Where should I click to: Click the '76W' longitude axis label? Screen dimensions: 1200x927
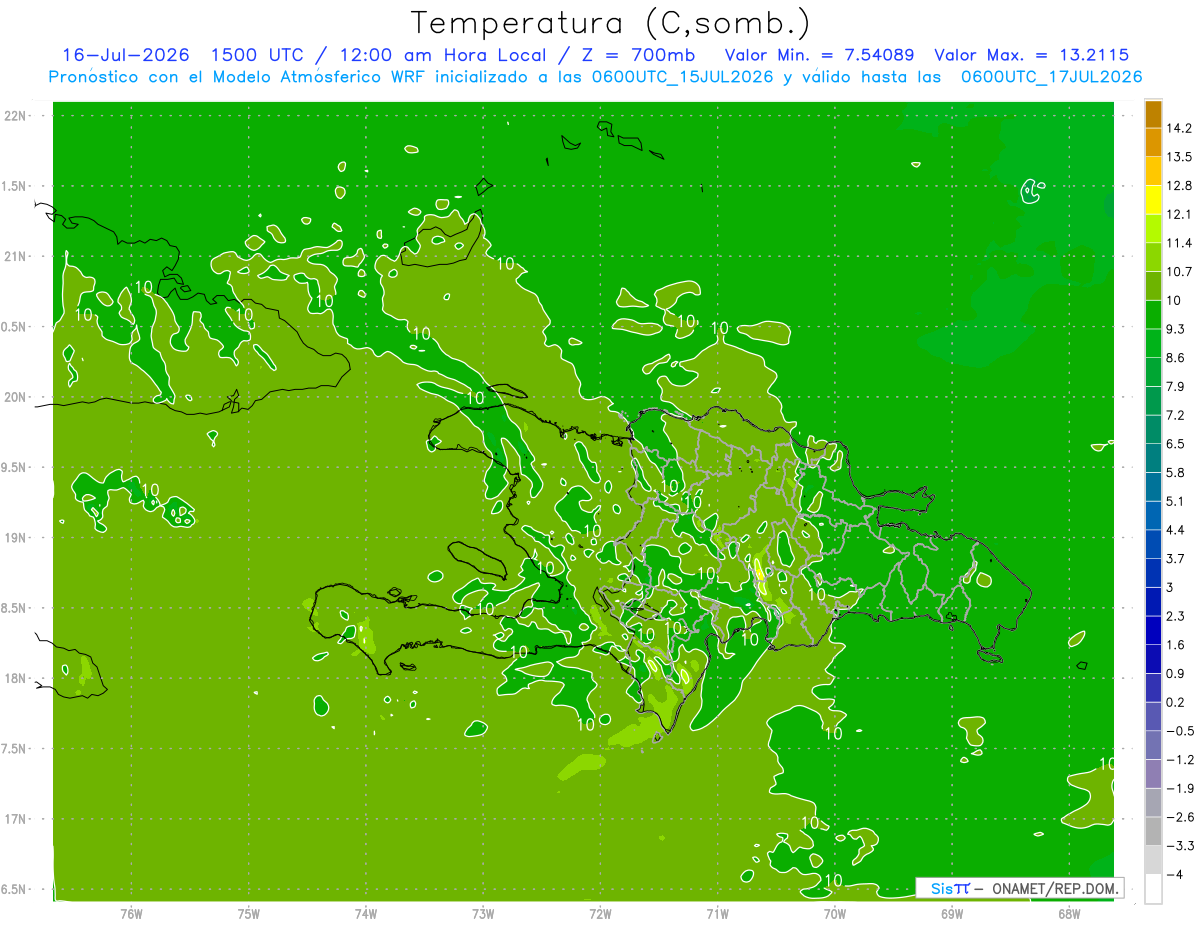click(131, 914)
